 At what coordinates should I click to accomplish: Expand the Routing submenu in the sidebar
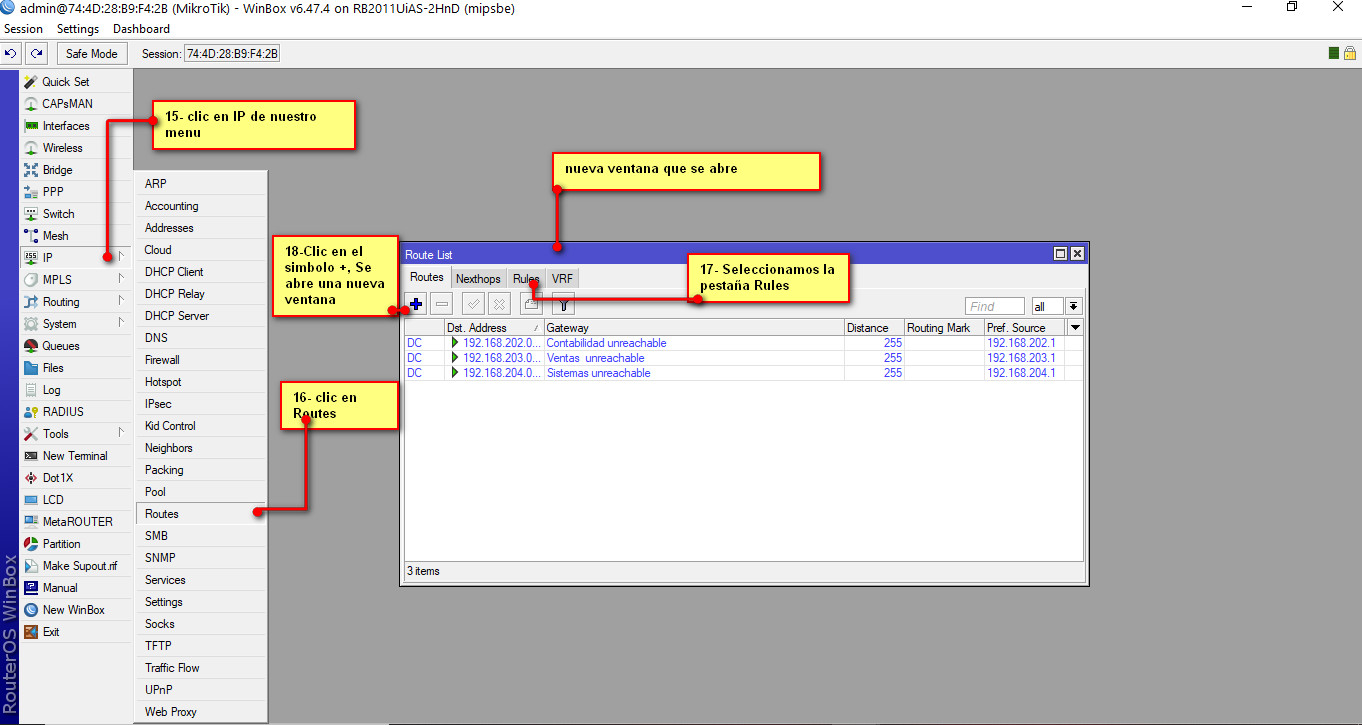pyautogui.click(x=61, y=302)
